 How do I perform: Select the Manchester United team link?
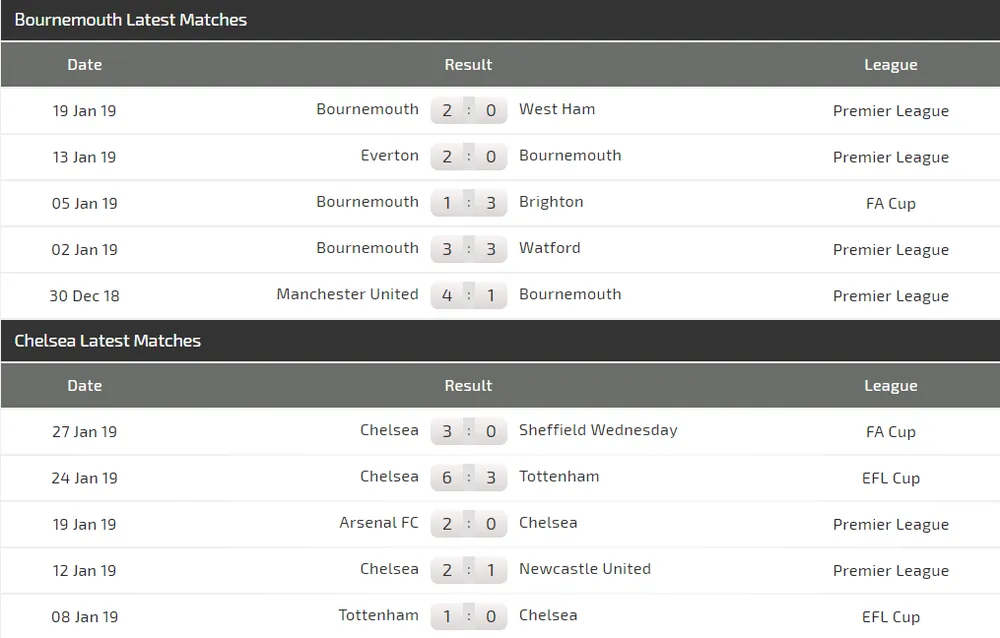(x=348, y=294)
